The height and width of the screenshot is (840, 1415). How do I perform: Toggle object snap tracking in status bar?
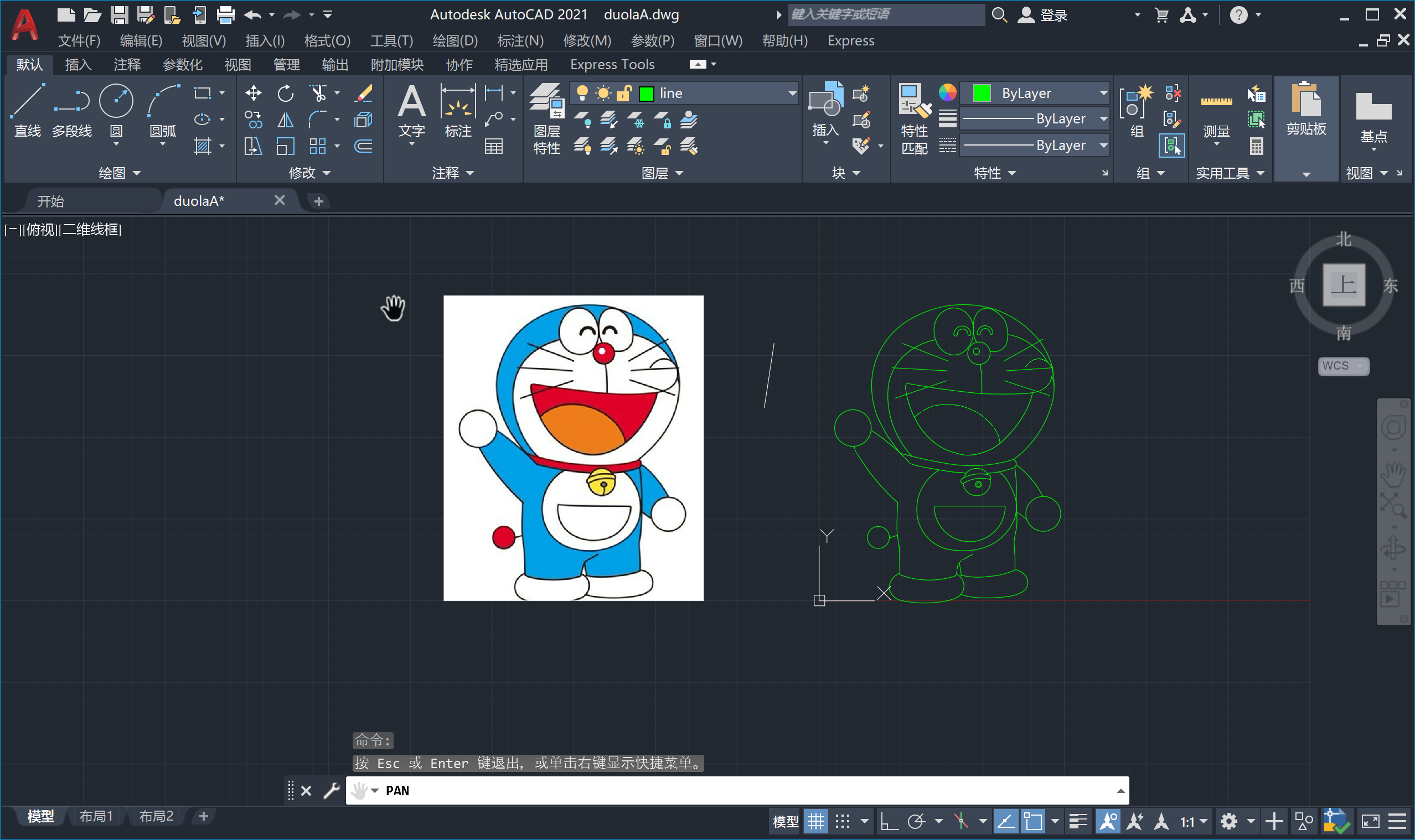1006,821
